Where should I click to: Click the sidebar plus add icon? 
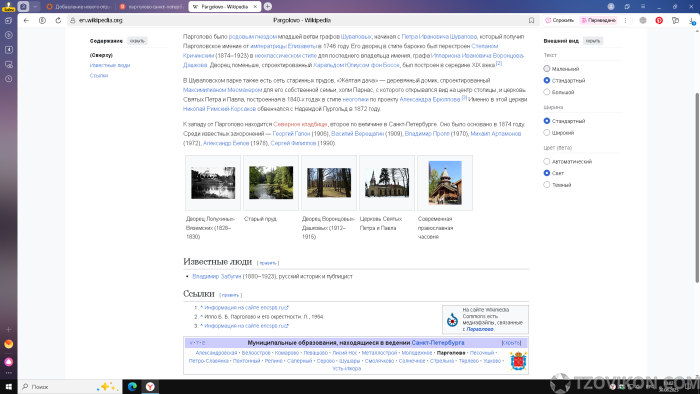pyautogui.click(x=8, y=329)
